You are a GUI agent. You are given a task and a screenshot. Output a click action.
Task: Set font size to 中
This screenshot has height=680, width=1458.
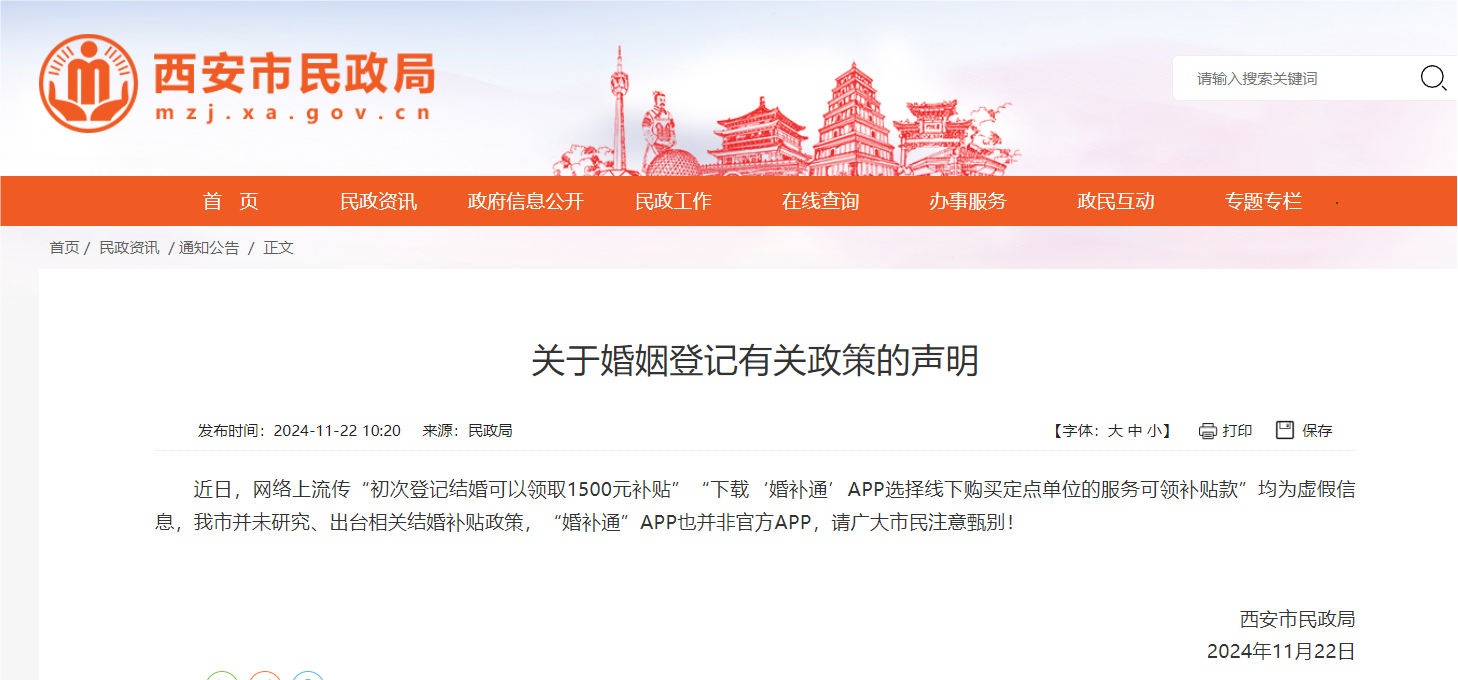pos(1135,431)
